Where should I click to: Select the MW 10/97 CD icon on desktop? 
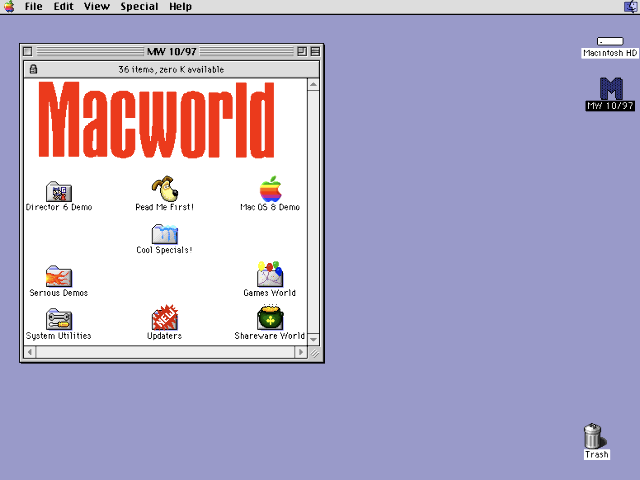tap(611, 88)
